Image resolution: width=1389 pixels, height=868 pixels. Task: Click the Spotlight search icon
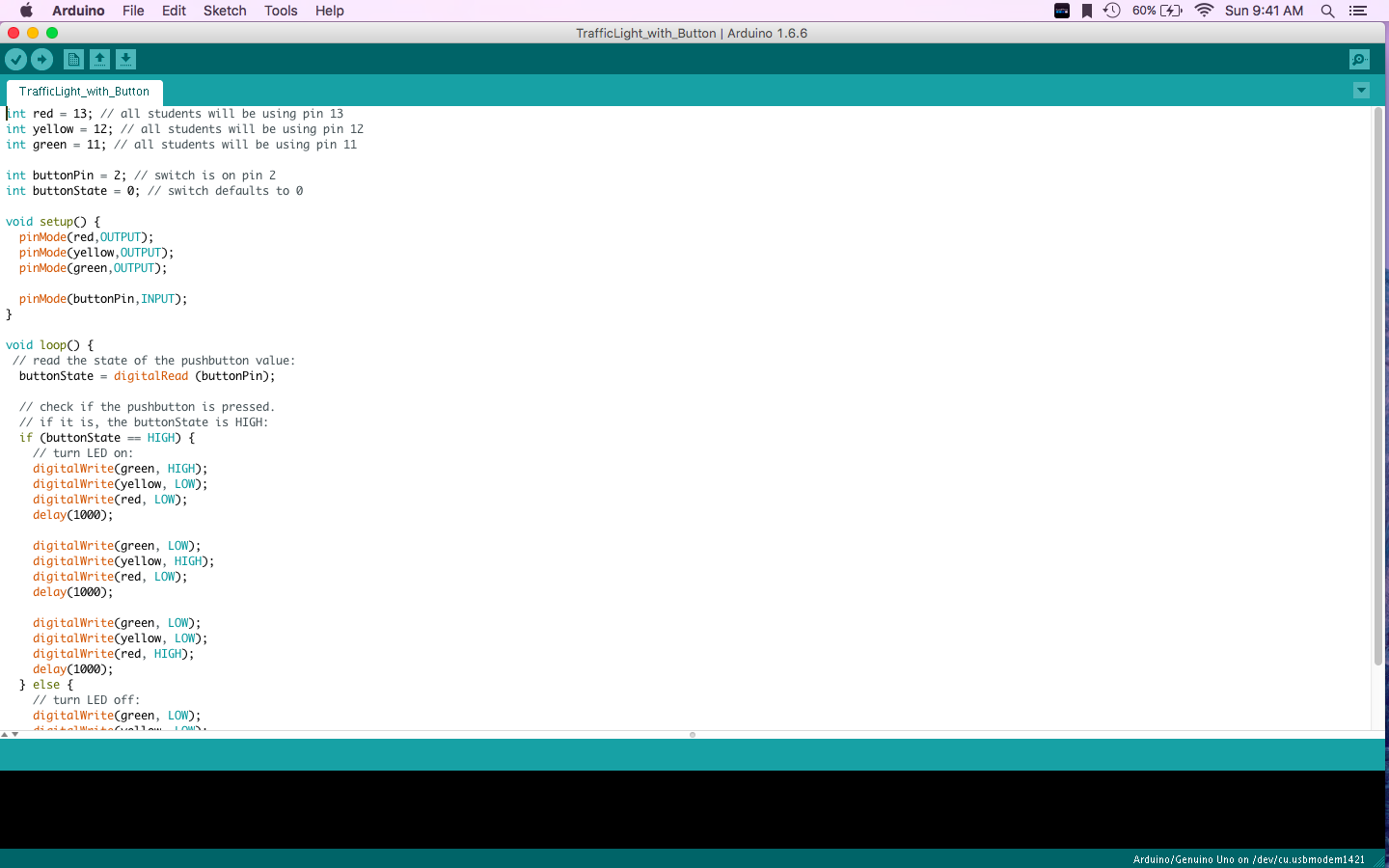coord(1327,11)
